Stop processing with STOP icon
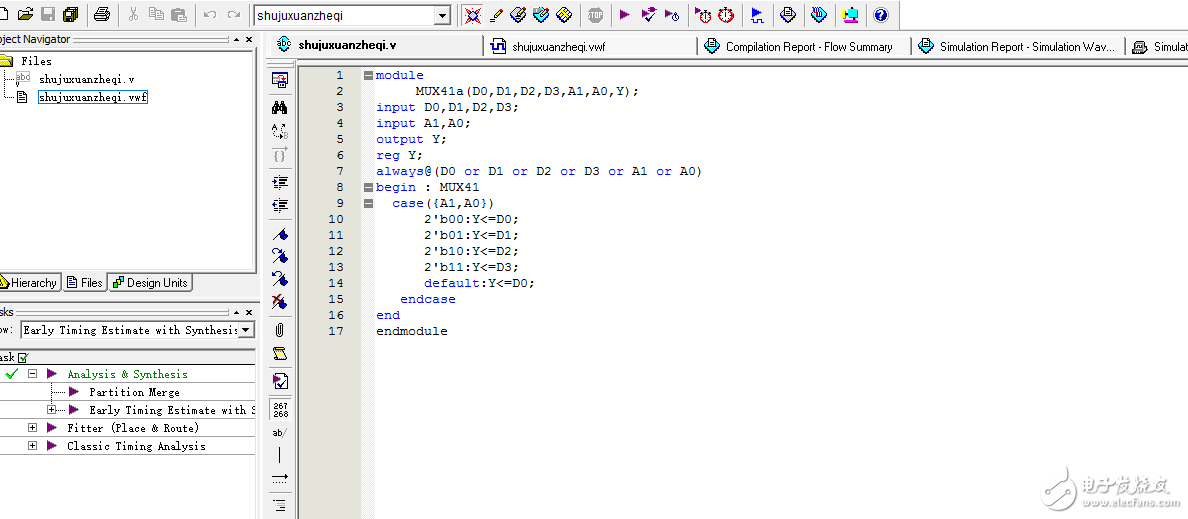This screenshot has height=519, width=1188. [x=596, y=14]
